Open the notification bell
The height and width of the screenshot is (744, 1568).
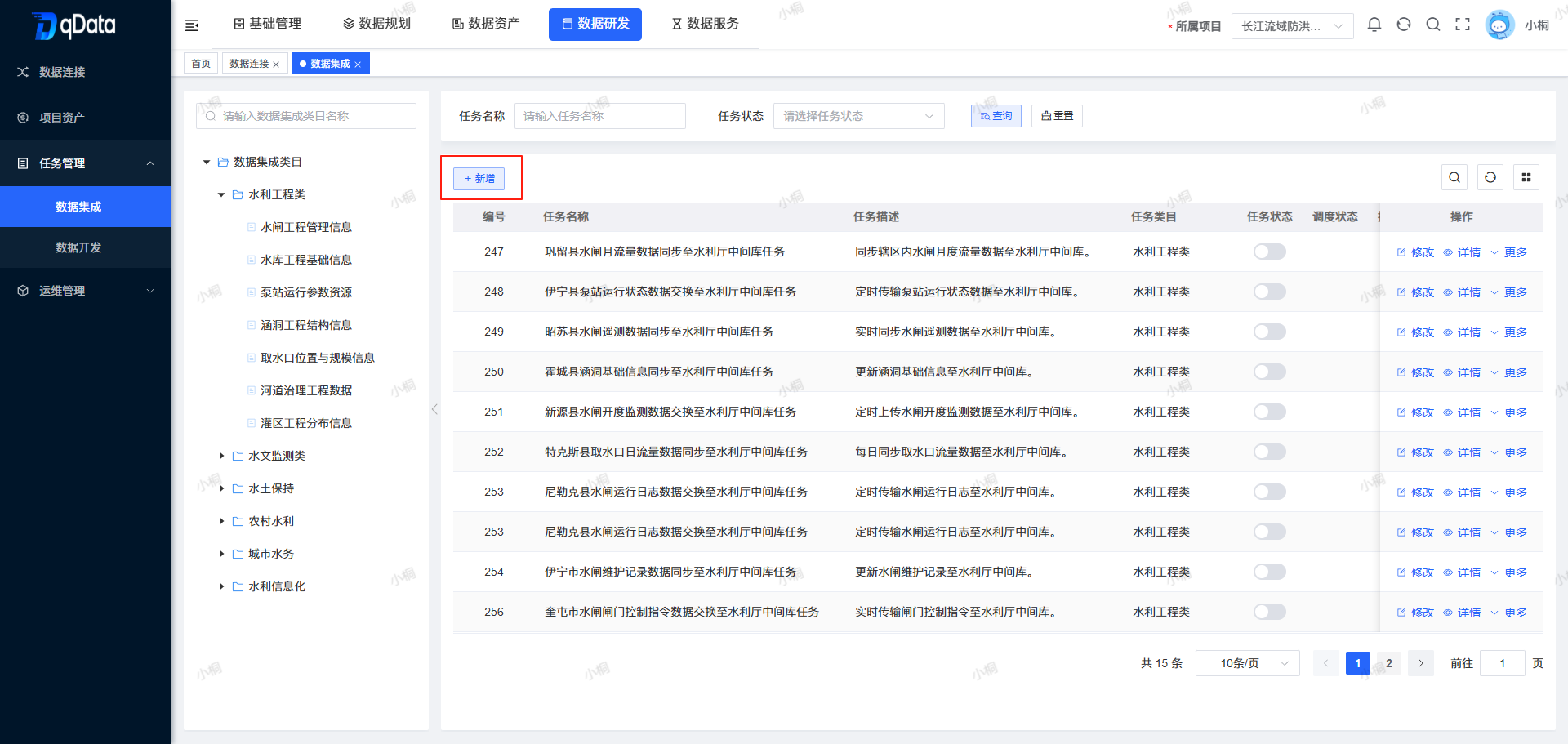click(x=1374, y=25)
